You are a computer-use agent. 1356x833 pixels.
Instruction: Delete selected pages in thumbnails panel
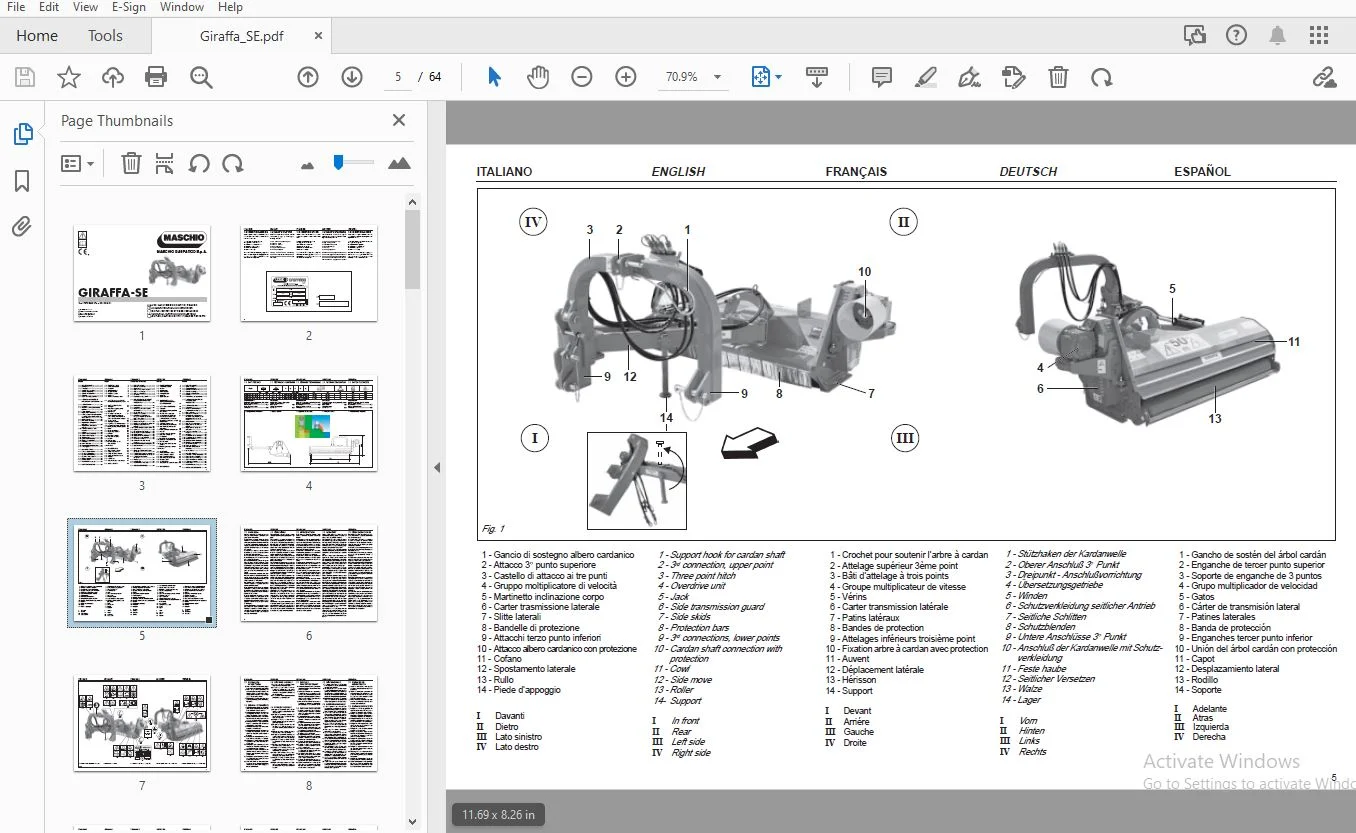pyautogui.click(x=131, y=163)
